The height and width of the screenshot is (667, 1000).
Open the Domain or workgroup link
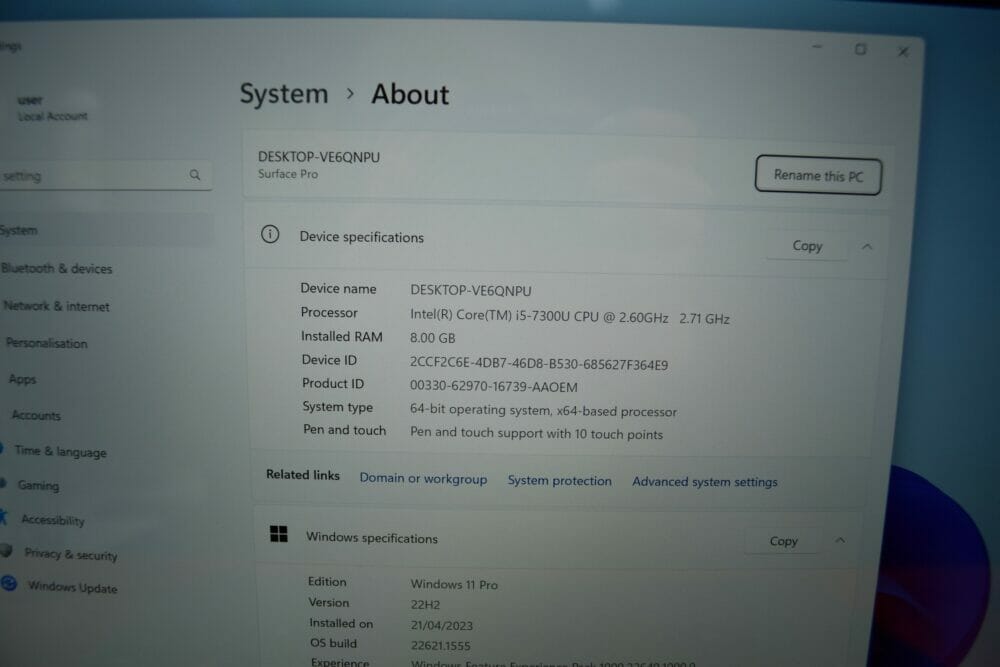tap(423, 478)
